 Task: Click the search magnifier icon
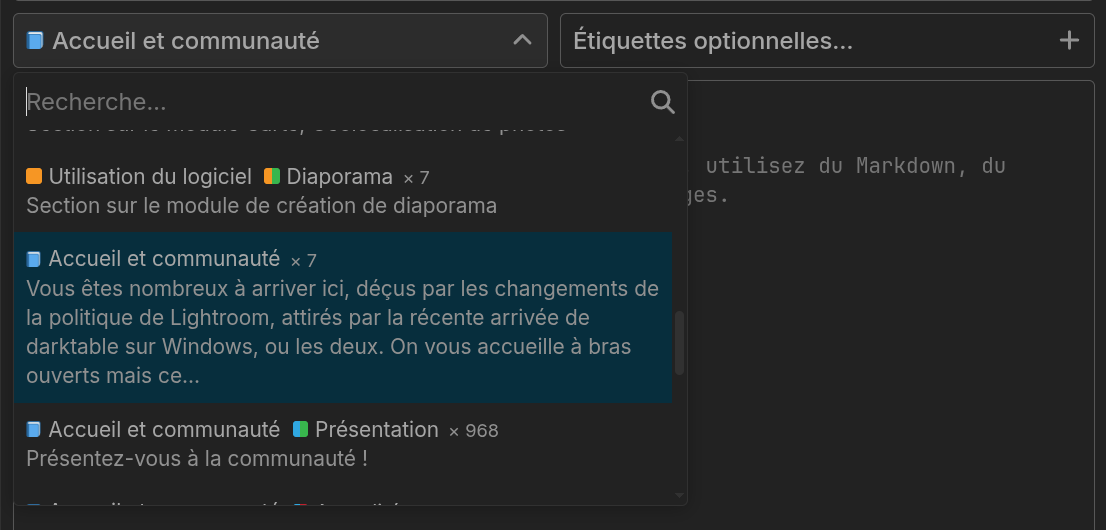pos(662,102)
